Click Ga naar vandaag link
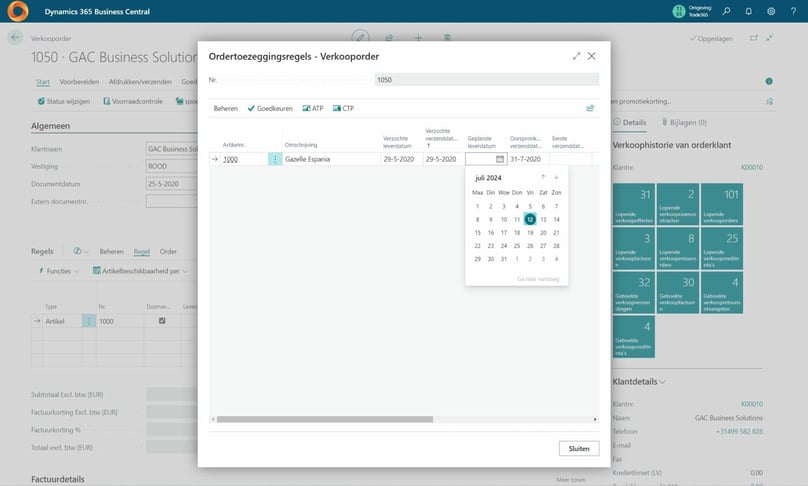The image size is (808, 486). click(538, 279)
